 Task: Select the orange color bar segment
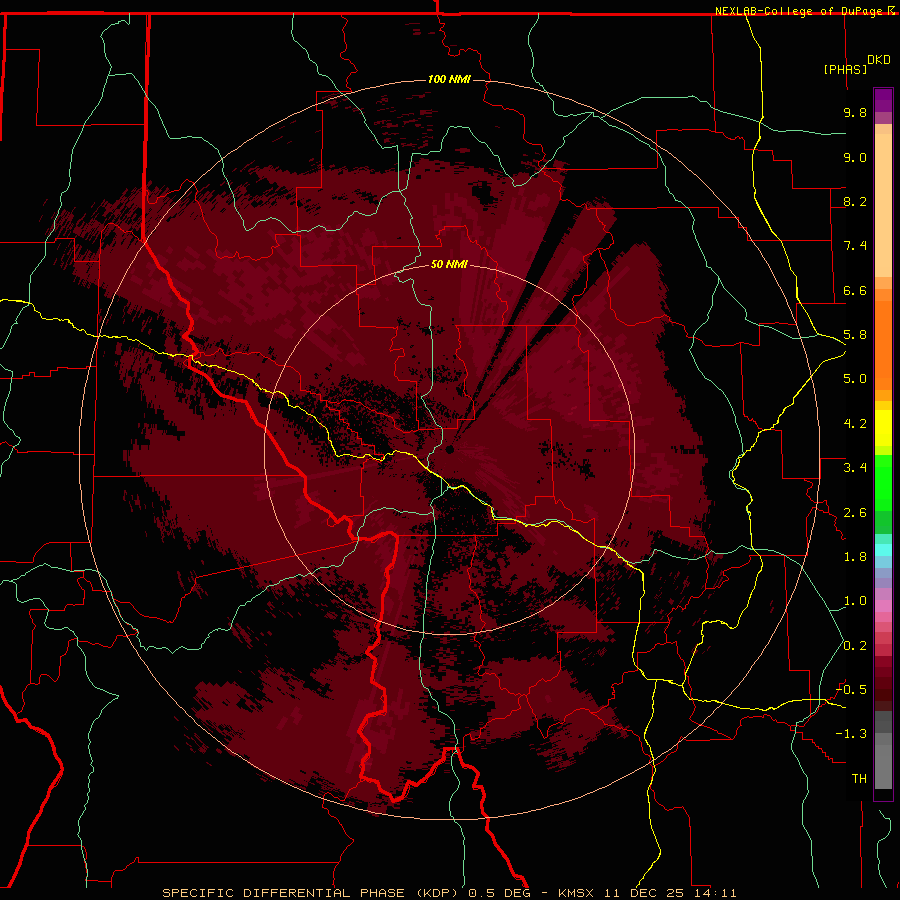(x=883, y=346)
